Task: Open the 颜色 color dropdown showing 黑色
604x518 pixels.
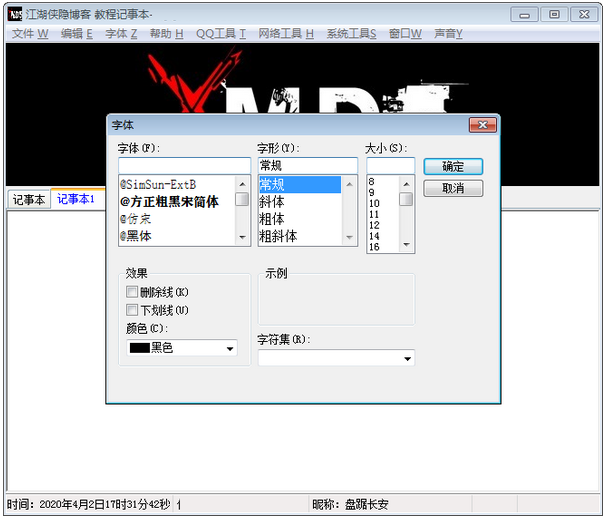Action: pos(182,348)
